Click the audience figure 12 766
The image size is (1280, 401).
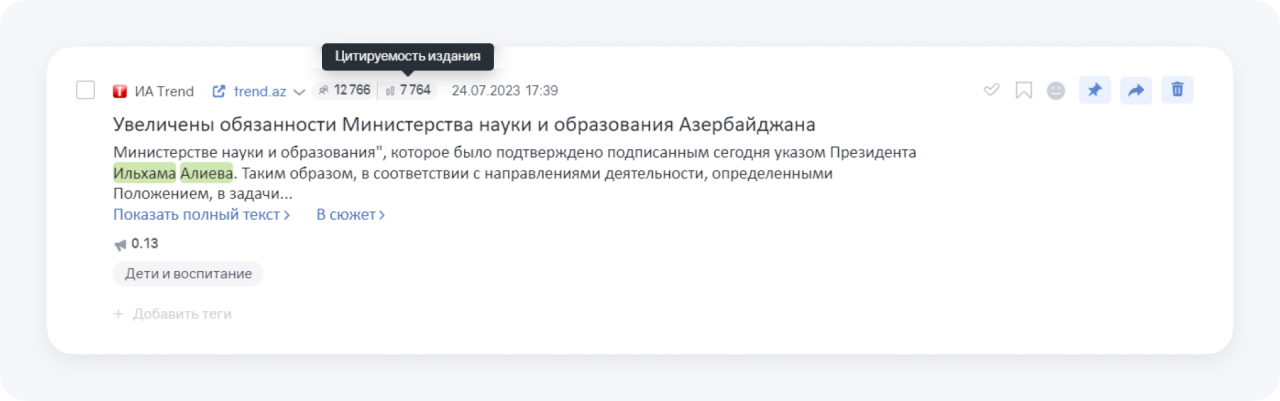pos(345,90)
